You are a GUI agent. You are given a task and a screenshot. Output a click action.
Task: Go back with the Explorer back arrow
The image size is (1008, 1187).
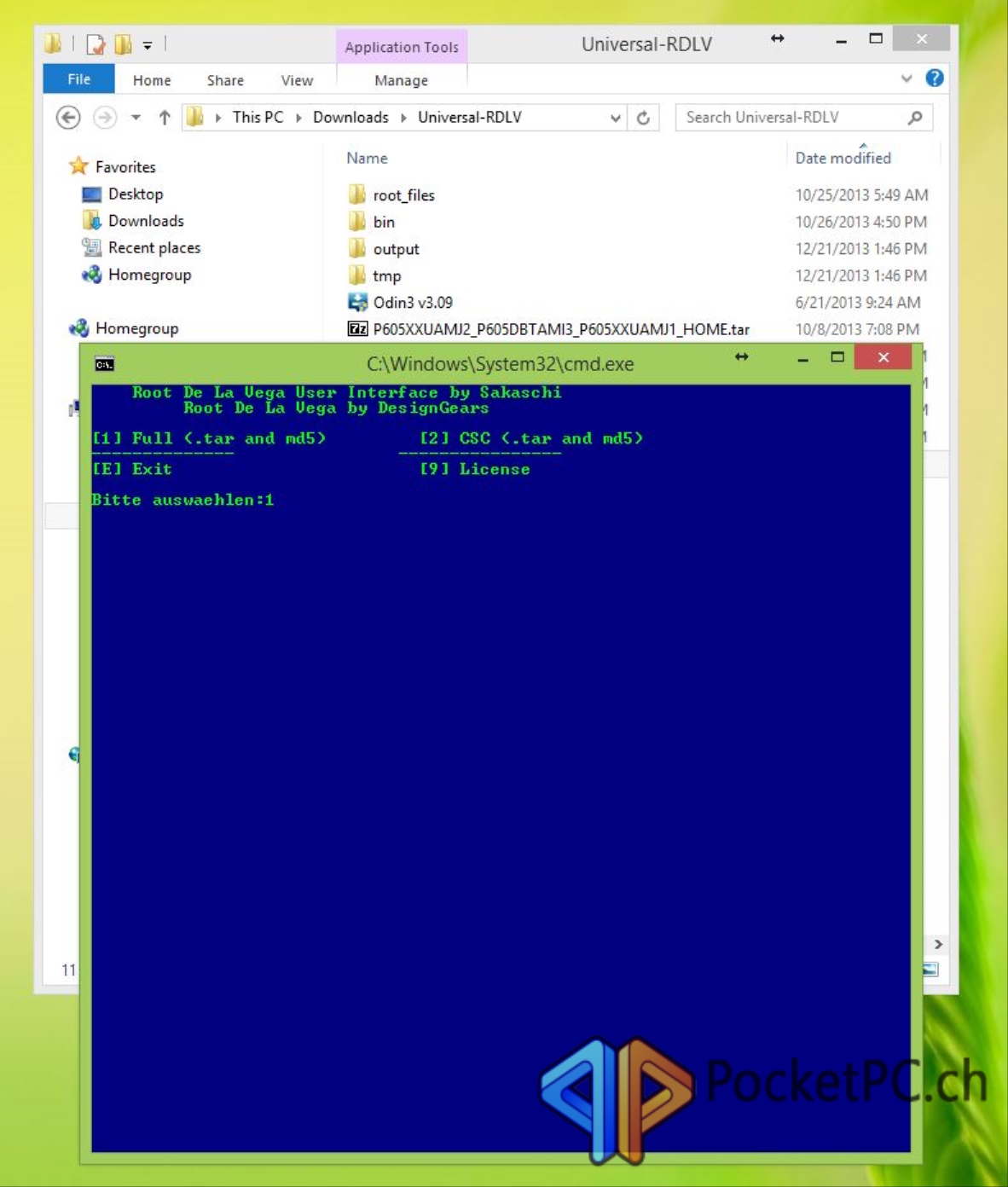click(x=68, y=118)
